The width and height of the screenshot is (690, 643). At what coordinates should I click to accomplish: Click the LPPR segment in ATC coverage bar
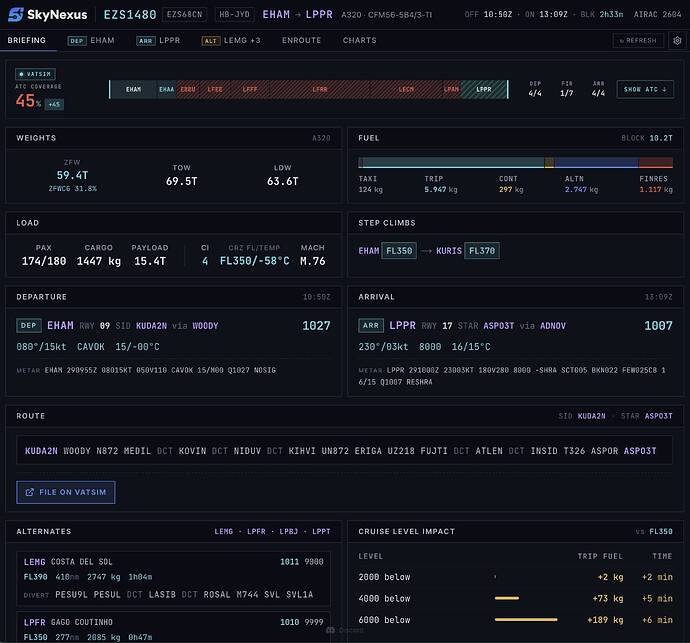coord(484,89)
